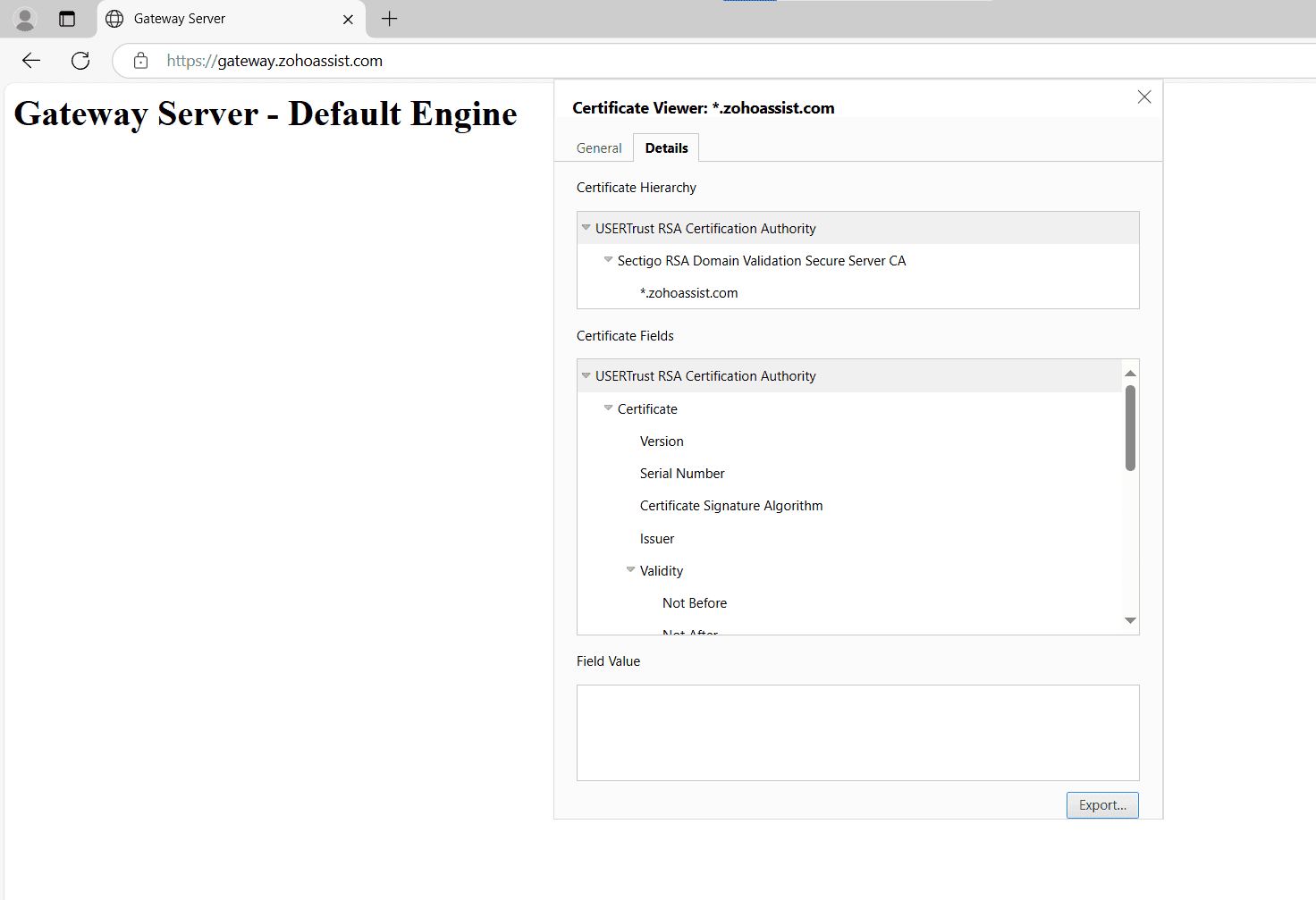Select the Details tab
The image size is (1316, 900).
pos(666,147)
